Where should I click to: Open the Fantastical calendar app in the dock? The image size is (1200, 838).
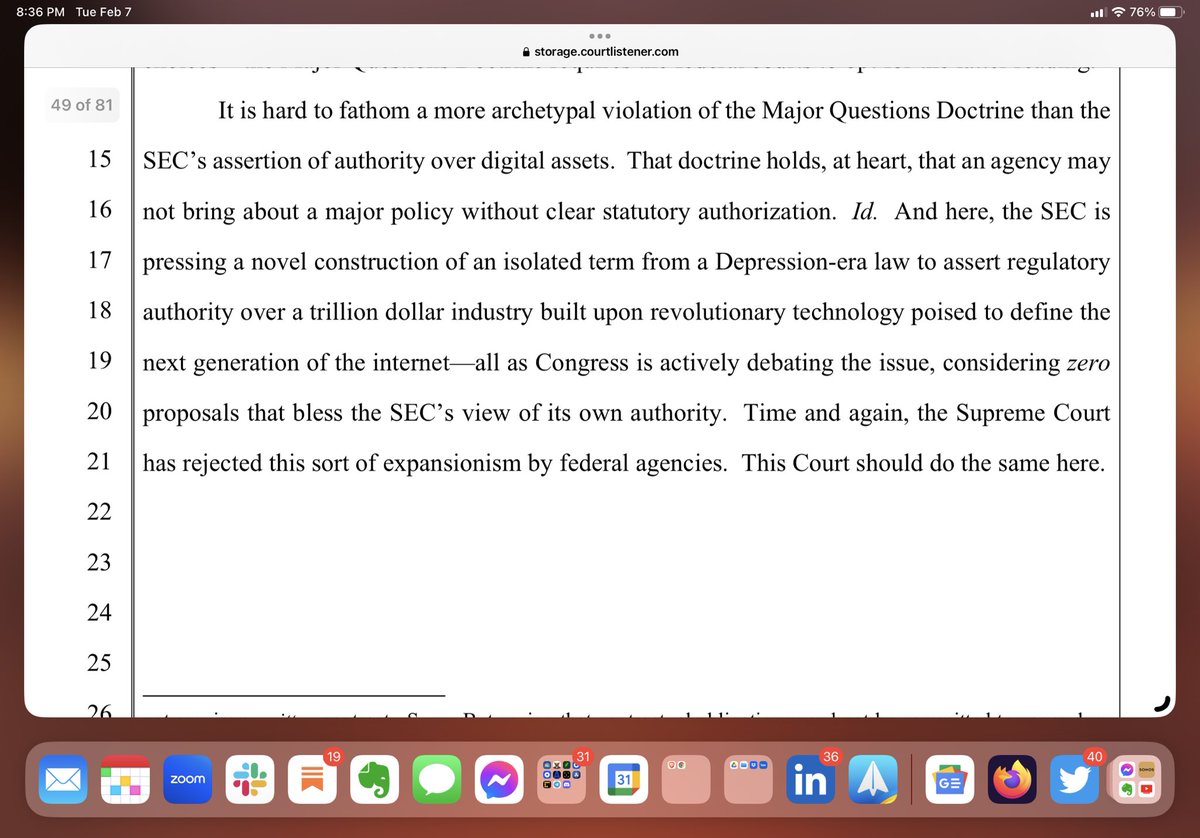click(x=125, y=779)
